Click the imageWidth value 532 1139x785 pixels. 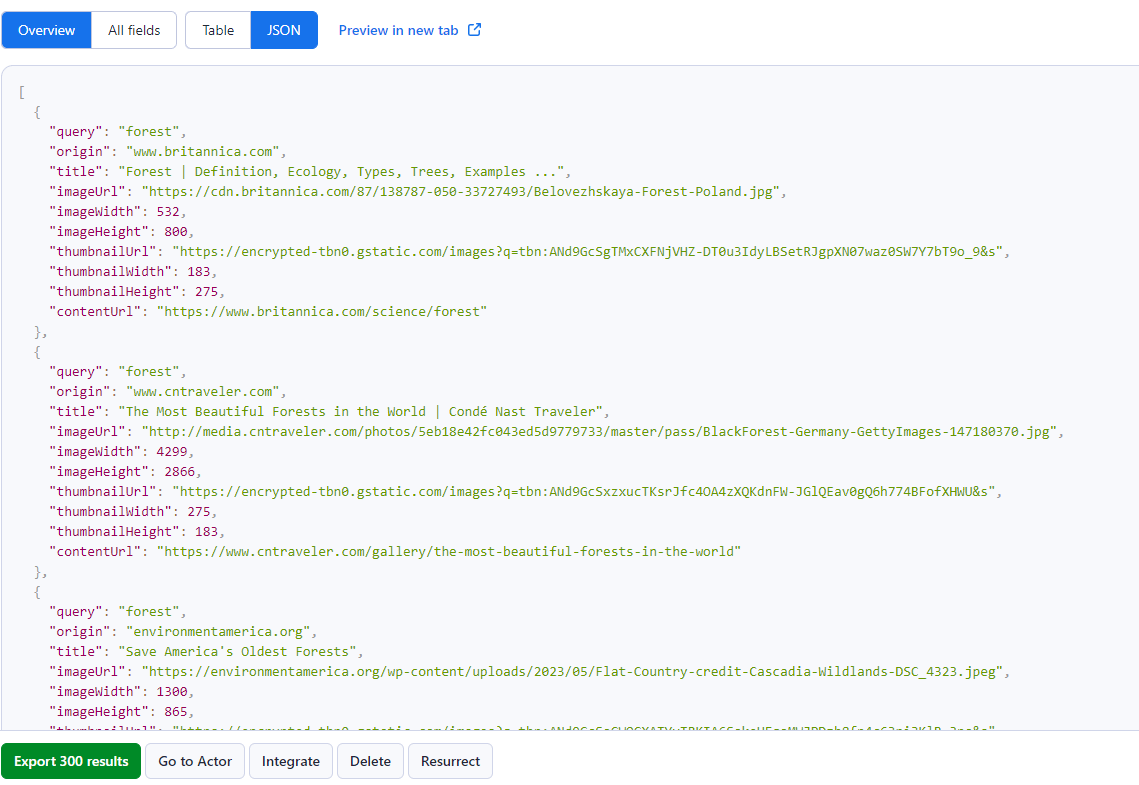pyautogui.click(x=168, y=212)
